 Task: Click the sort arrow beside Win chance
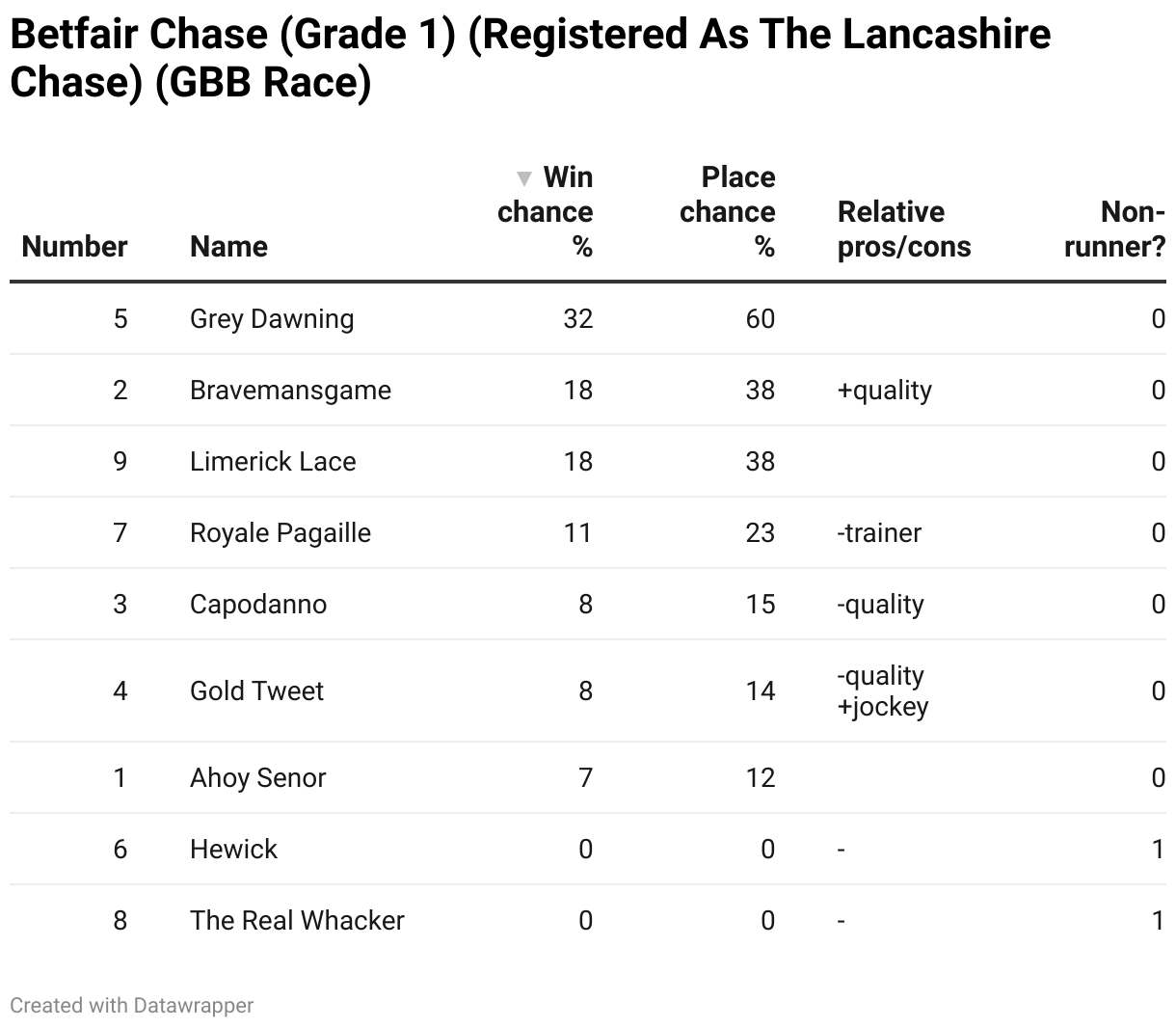[524, 178]
